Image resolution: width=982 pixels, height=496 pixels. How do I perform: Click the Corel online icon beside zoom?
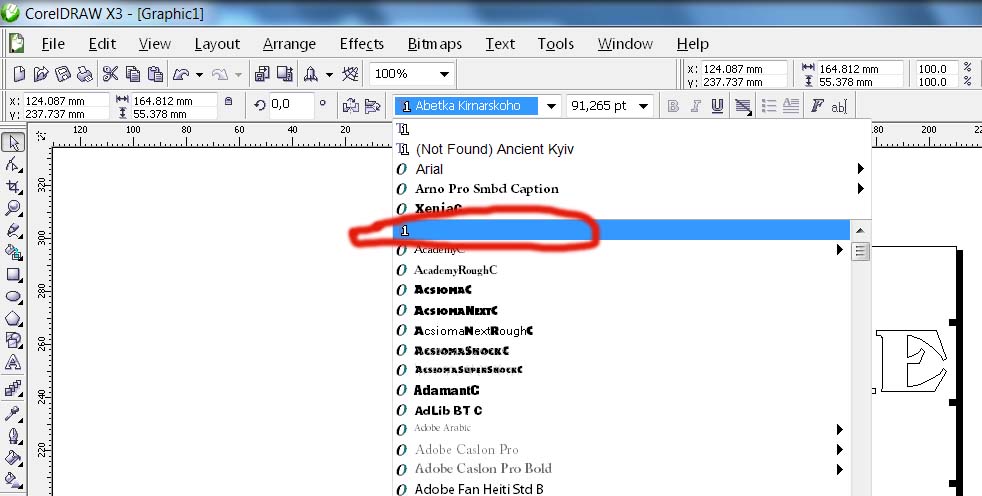[351, 75]
